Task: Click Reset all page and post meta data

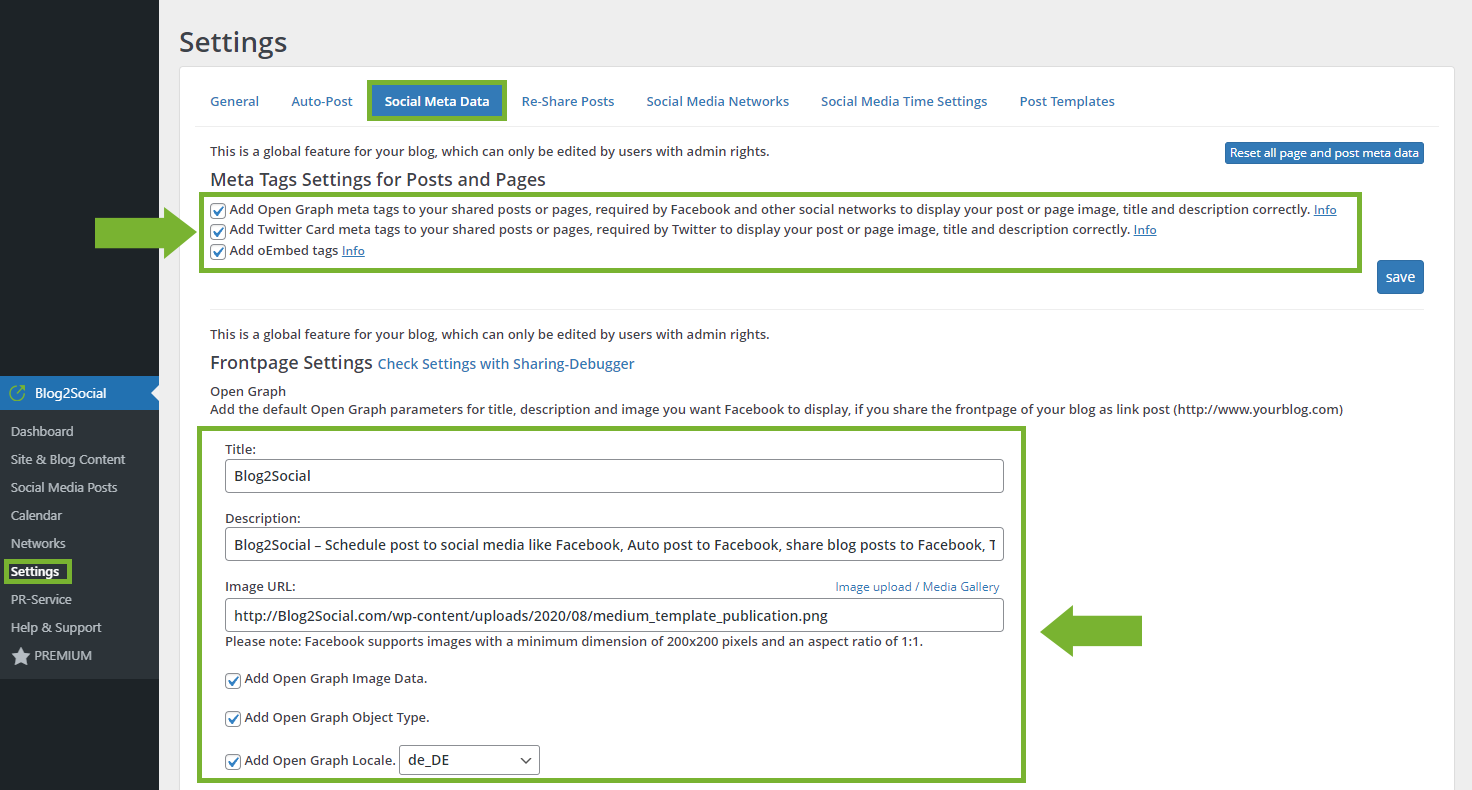Action: [1324, 153]
